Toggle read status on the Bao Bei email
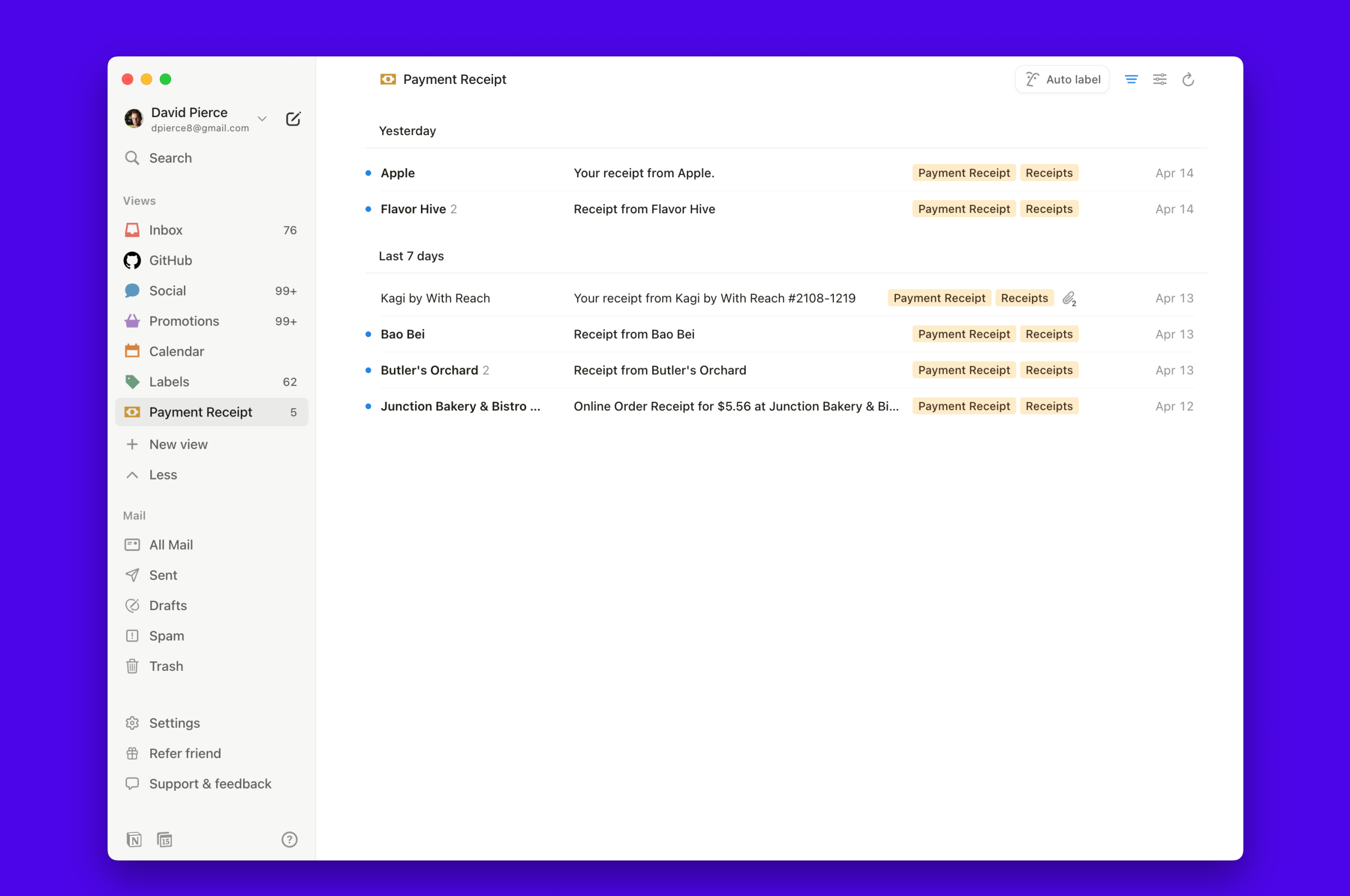1350x896 pixels. 367,334
